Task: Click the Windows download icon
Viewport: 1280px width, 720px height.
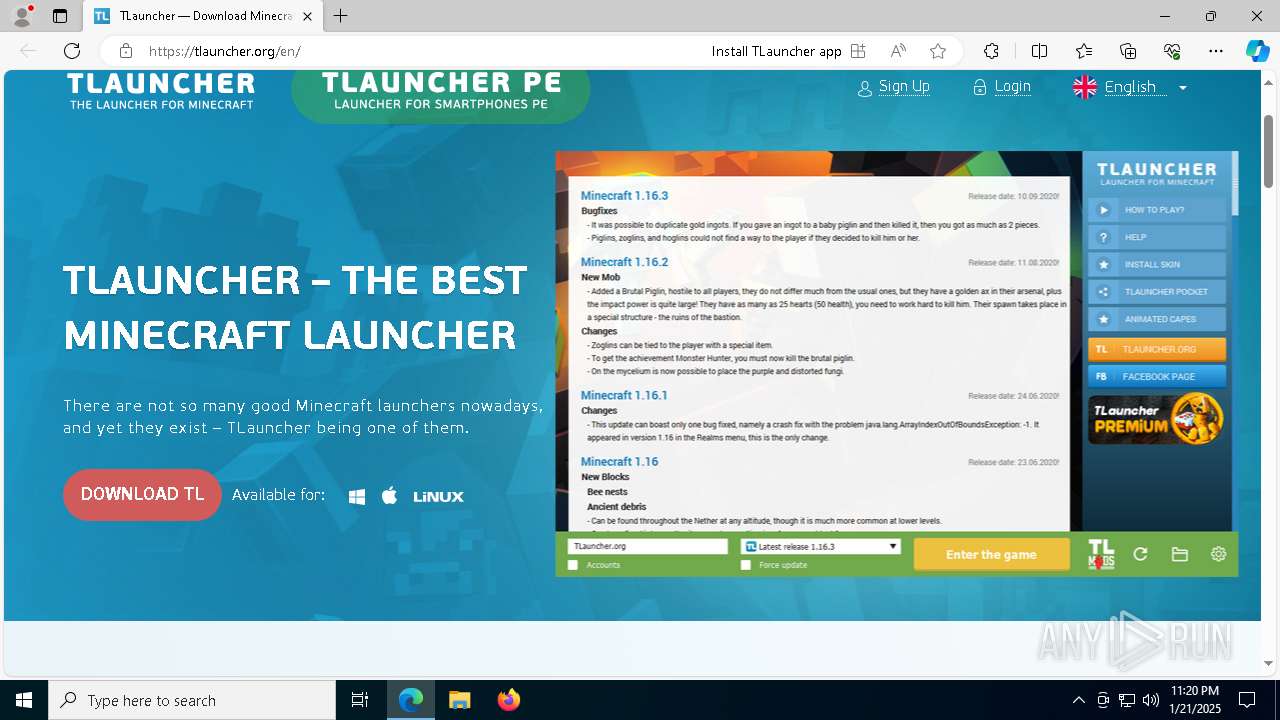Action: click(357, 496)
